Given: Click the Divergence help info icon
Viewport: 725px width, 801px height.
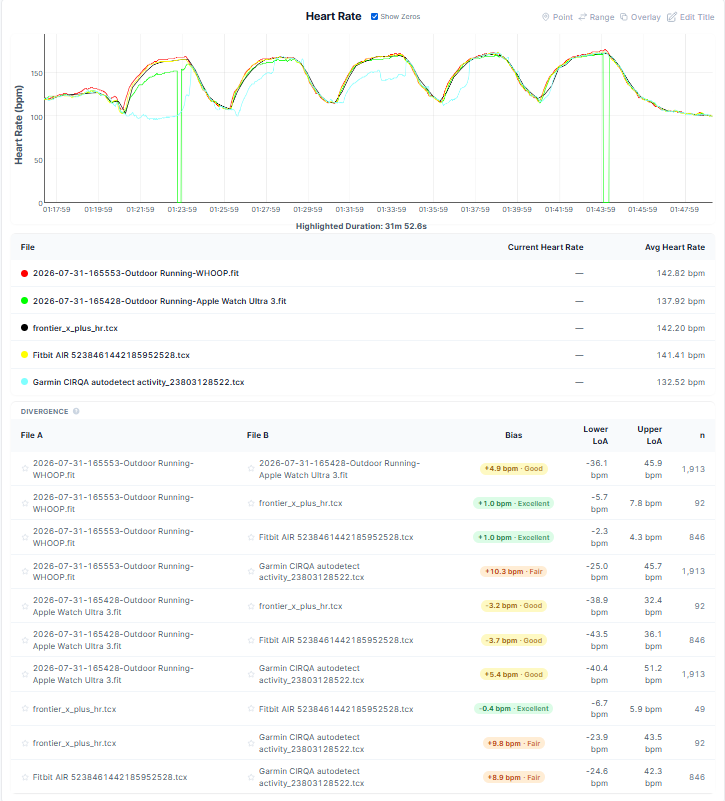Looking at the screenshot, I should (x=76, y=411).
